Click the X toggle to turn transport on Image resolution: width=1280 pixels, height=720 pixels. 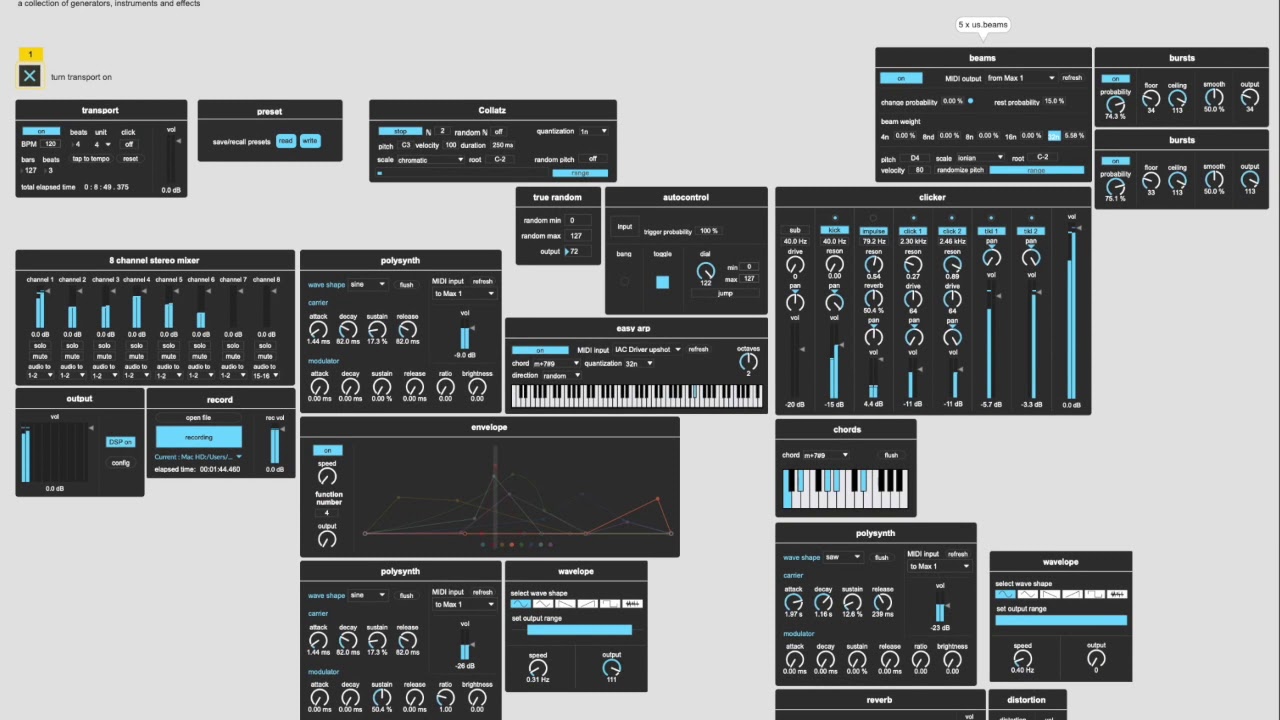coord(30,76)
